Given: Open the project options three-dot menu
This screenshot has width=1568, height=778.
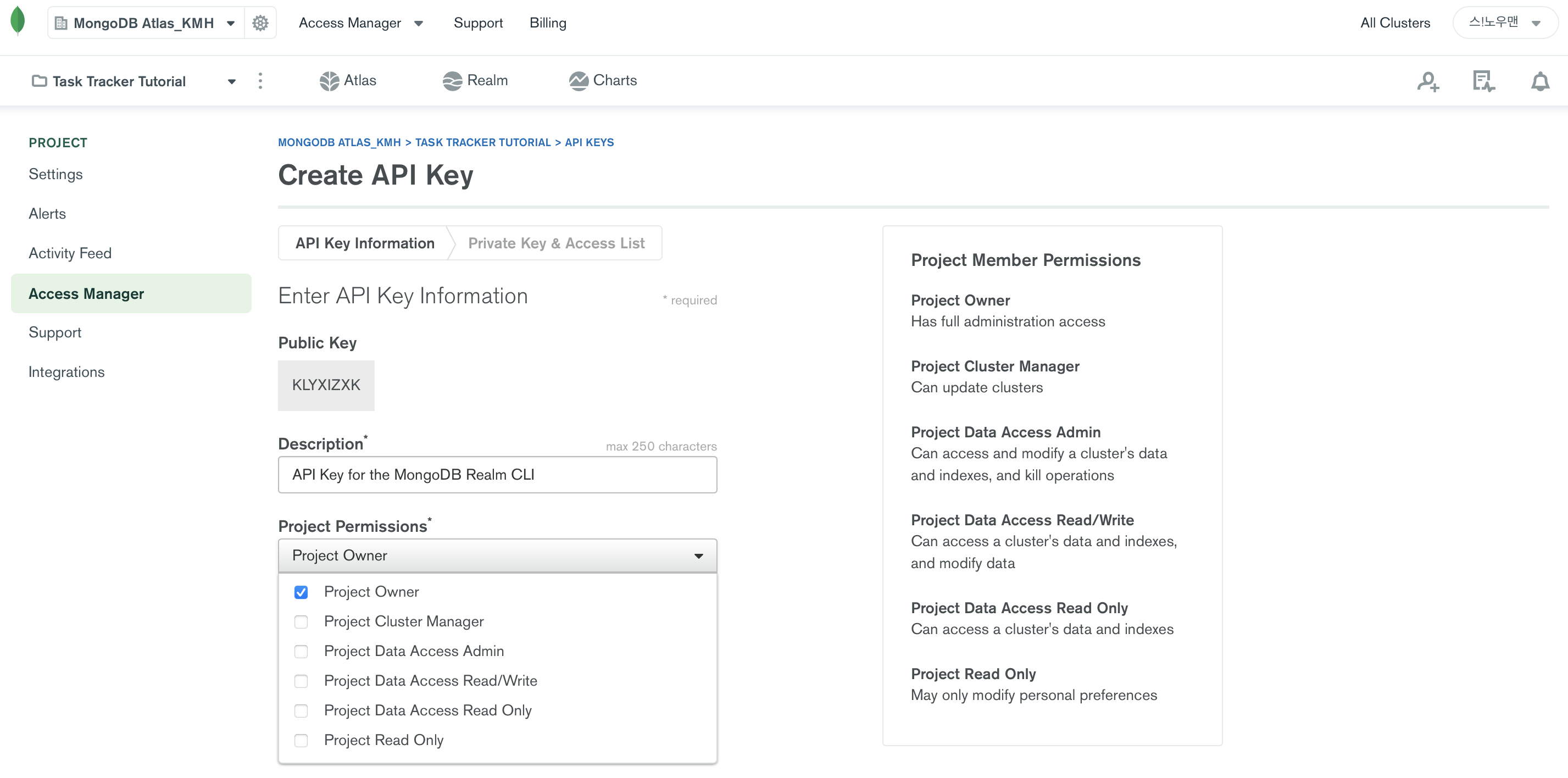Looking at the screenshot, I should pos(260,81).
